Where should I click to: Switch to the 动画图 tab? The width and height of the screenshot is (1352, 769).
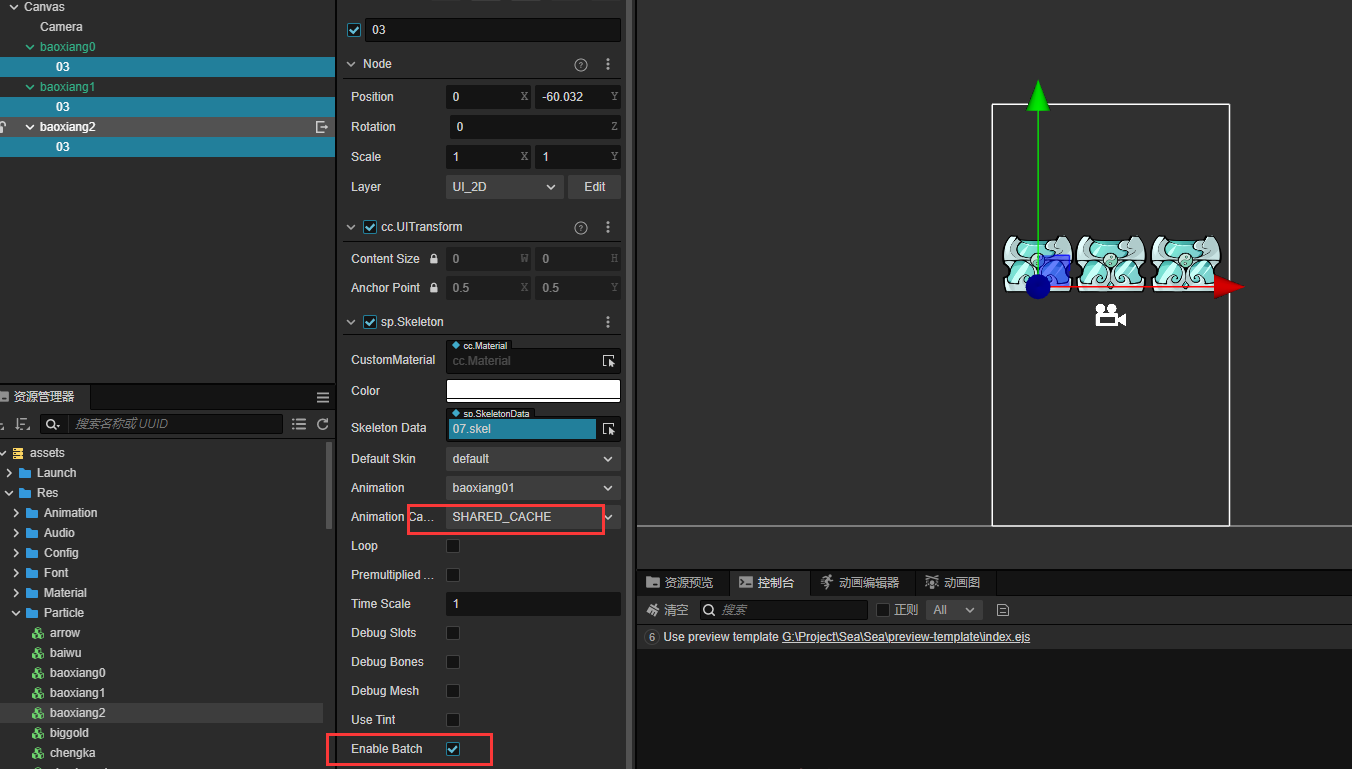(x=953, y=582)
